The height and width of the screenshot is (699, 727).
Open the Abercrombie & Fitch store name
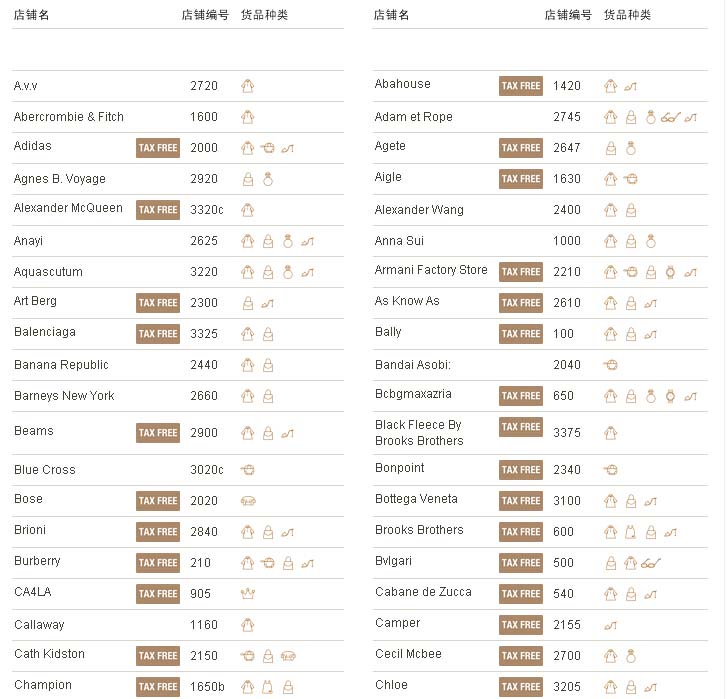(x=69, y=117)
